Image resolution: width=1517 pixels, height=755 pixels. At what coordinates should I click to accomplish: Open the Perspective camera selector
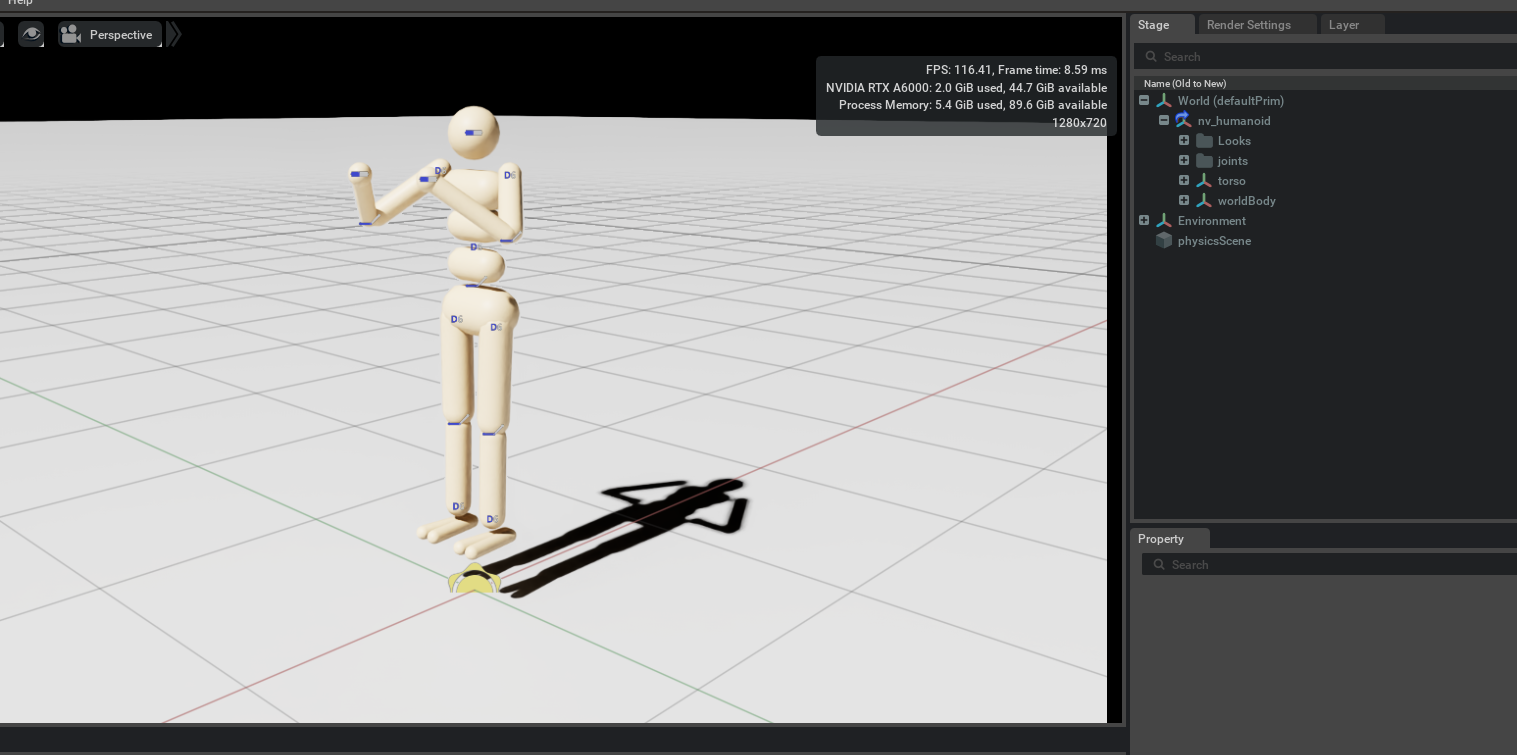point(121,34)
